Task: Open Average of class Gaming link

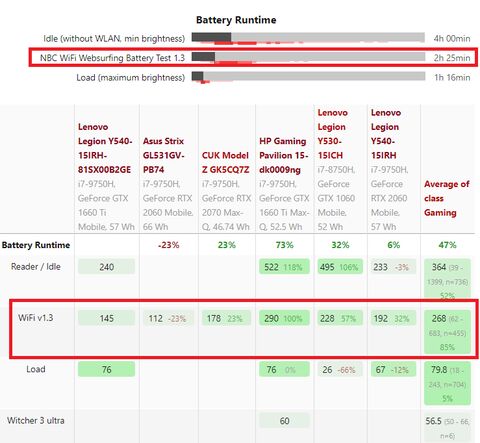Action: pyautogui.click(x=447, y=198)
